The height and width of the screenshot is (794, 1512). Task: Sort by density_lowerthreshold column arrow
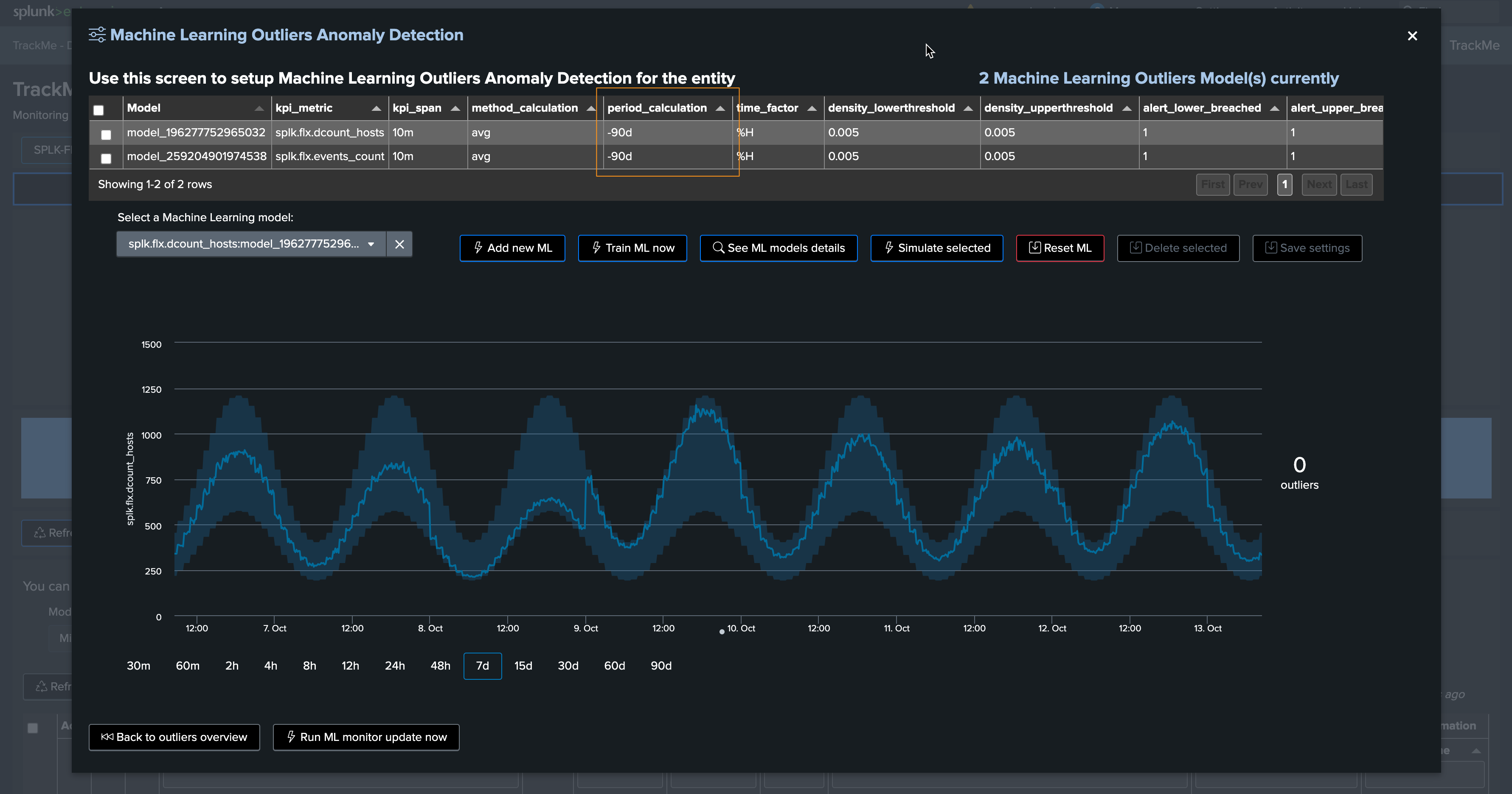[968, 108]
